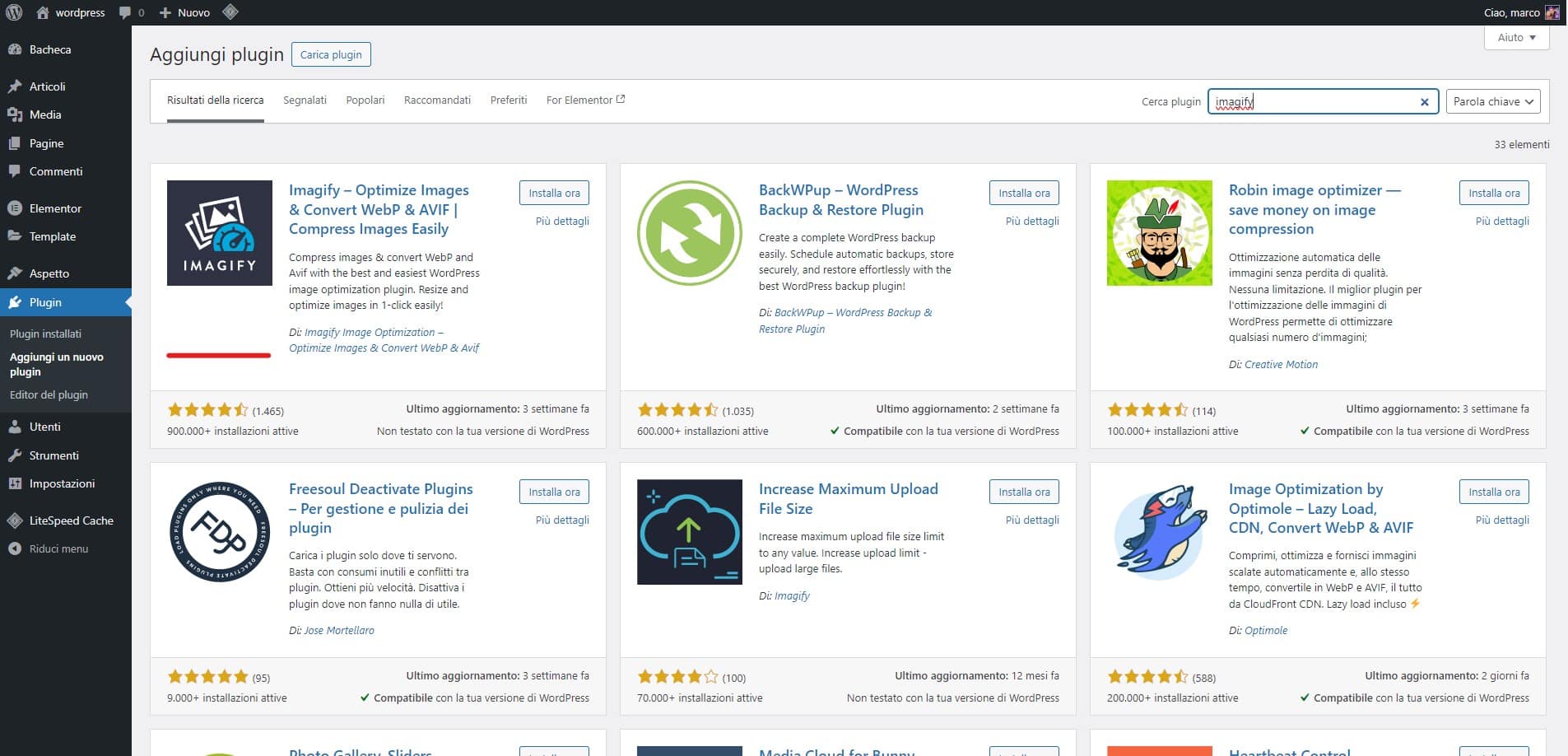Install the Imagify plugin
This screenshot has height=756, width=1568.
554,193
